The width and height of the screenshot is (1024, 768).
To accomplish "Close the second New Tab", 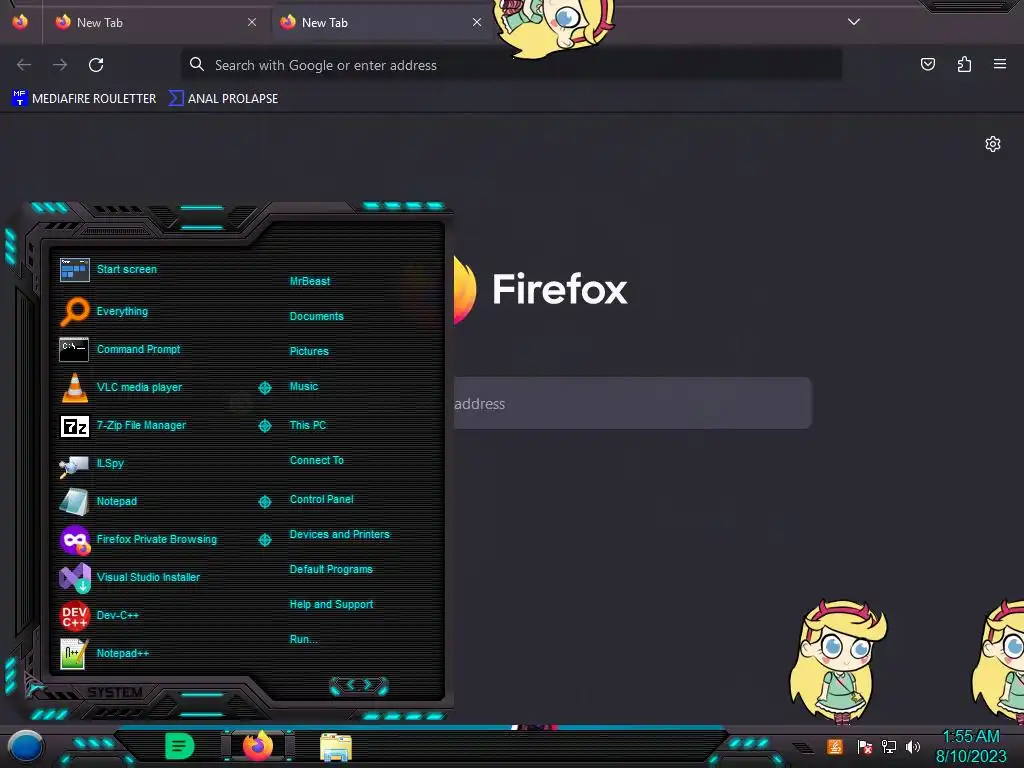I will tap(477, 22).
